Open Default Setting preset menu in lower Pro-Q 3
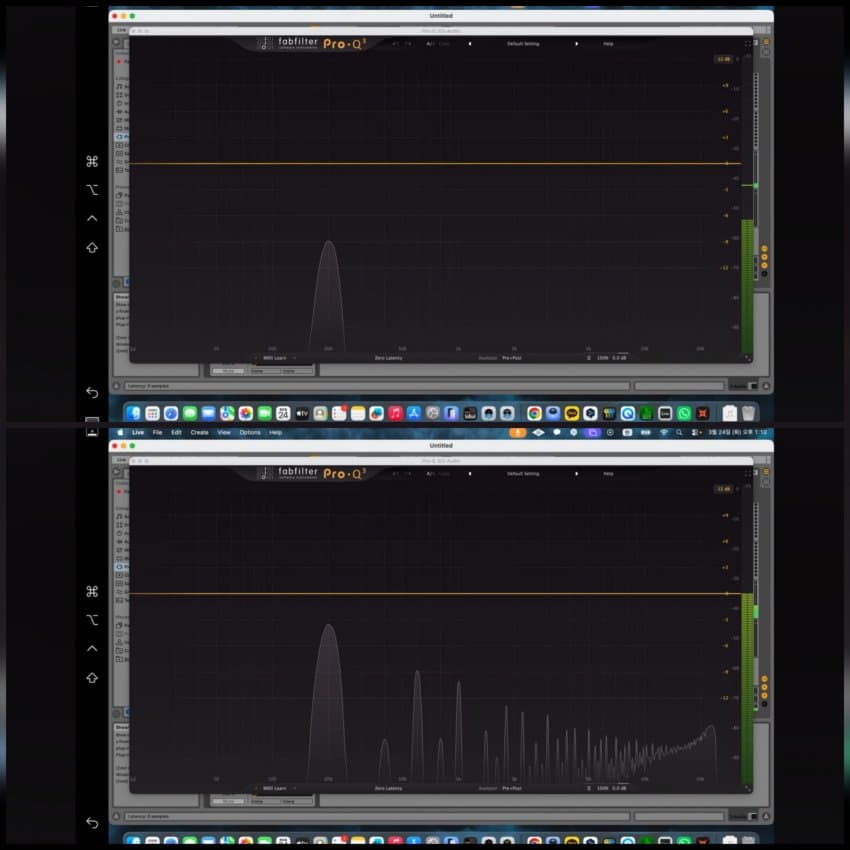850x850 pixels. point(523,473)
